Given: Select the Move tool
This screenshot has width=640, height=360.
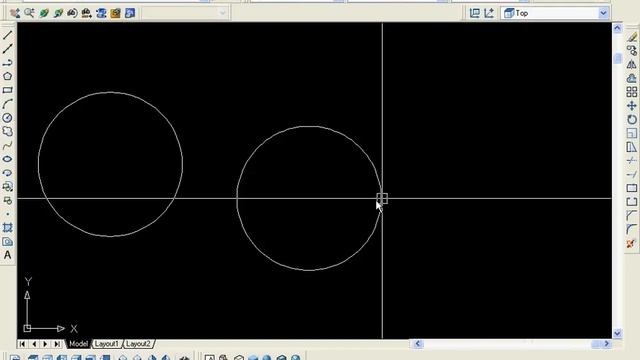Looking at the screenshot, I should (x=632, y=106).
